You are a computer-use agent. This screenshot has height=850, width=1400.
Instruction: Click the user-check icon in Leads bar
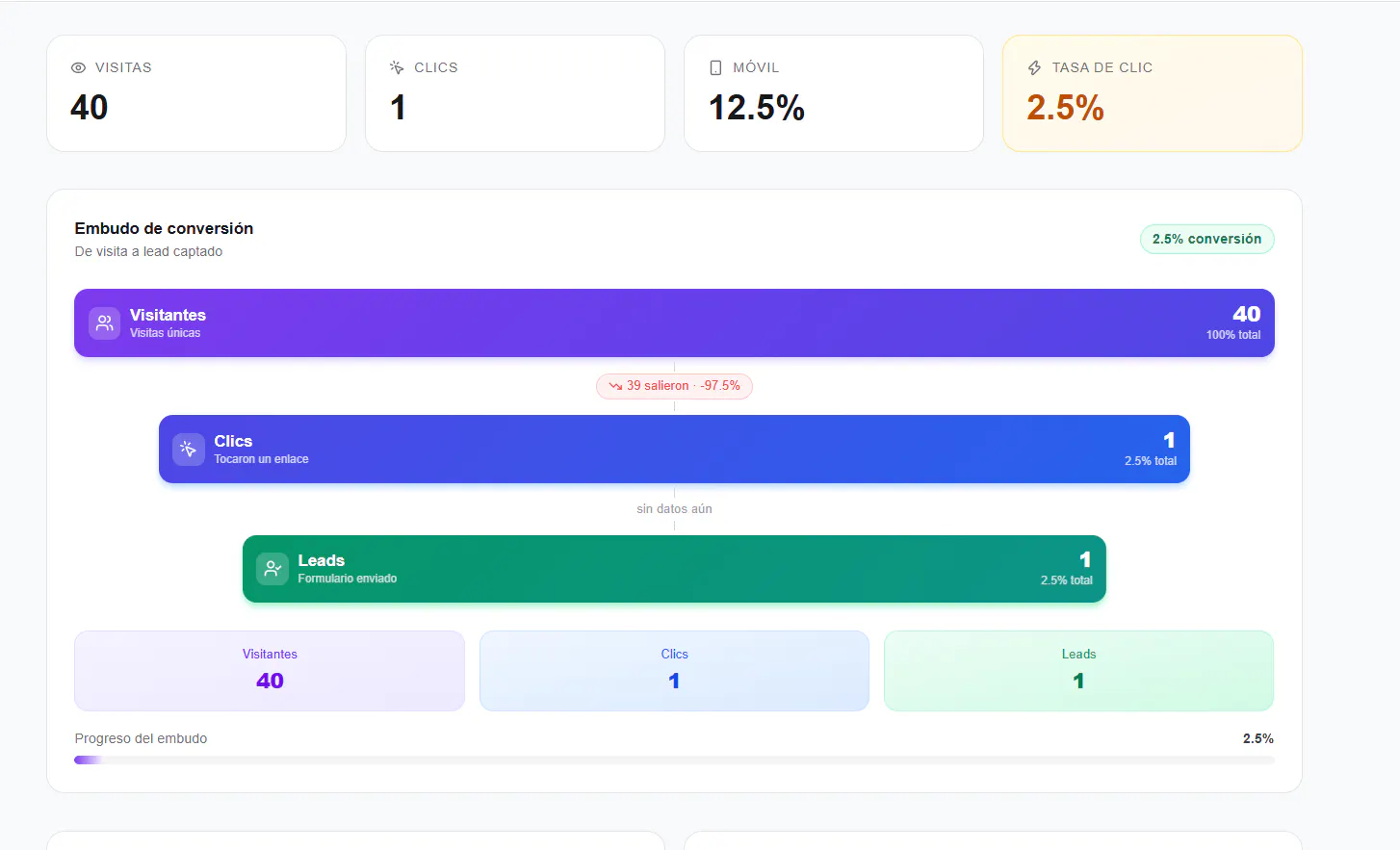[x=272, y=569]
